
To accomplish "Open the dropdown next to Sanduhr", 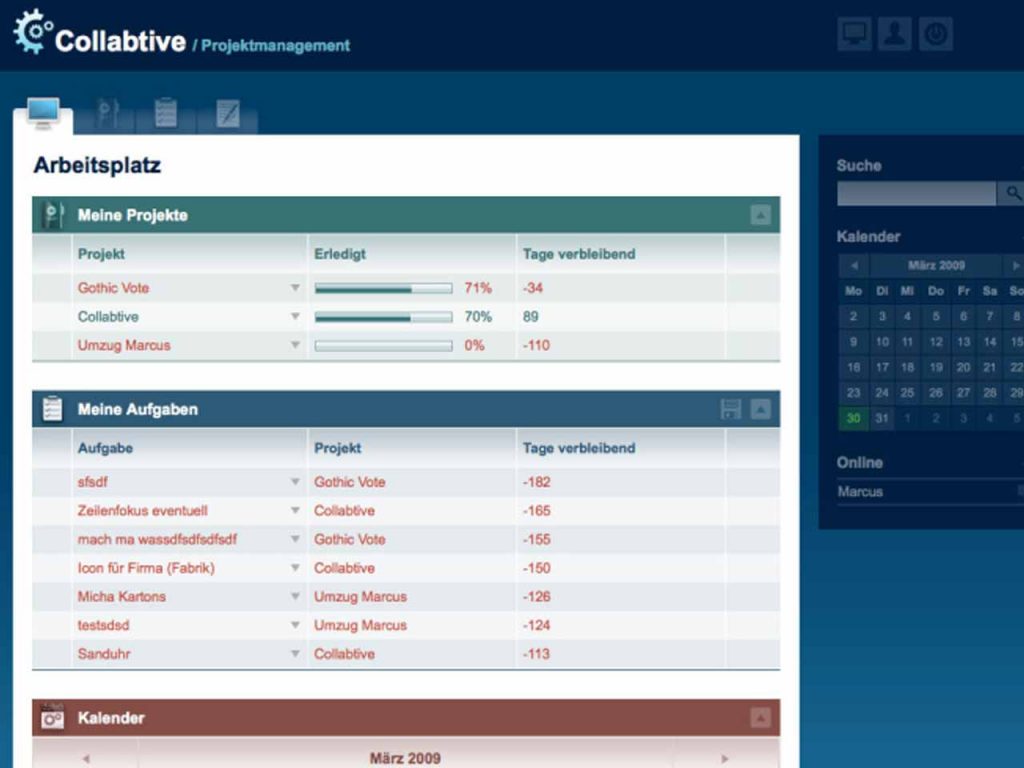I will pyautogui.click(x=295, y=654).
